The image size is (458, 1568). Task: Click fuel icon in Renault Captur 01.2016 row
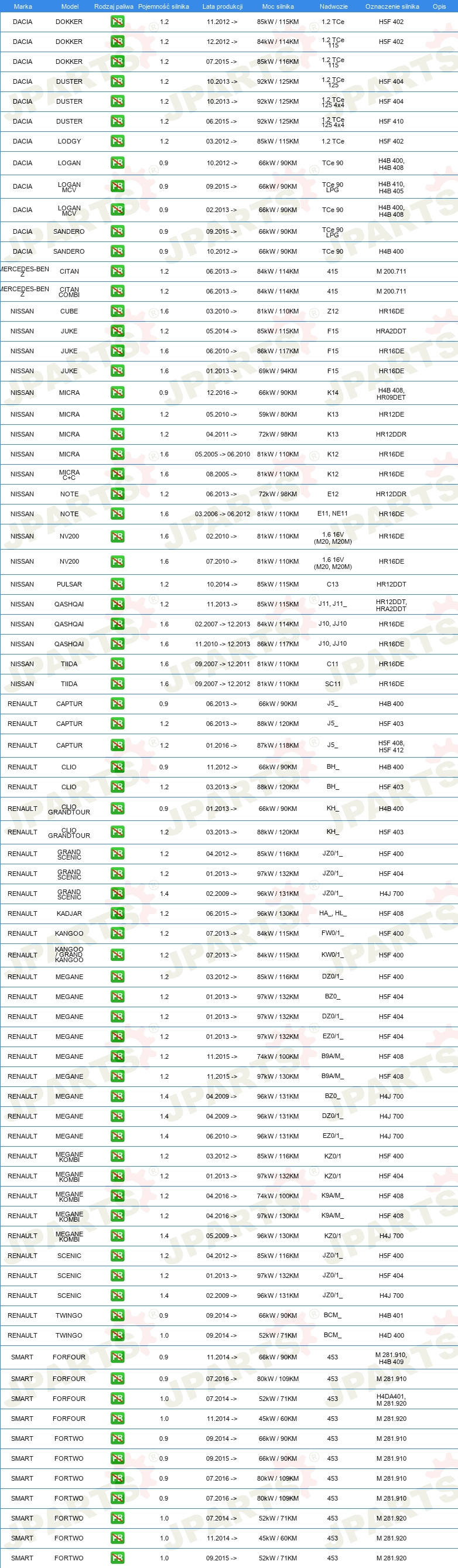point(117,745)
